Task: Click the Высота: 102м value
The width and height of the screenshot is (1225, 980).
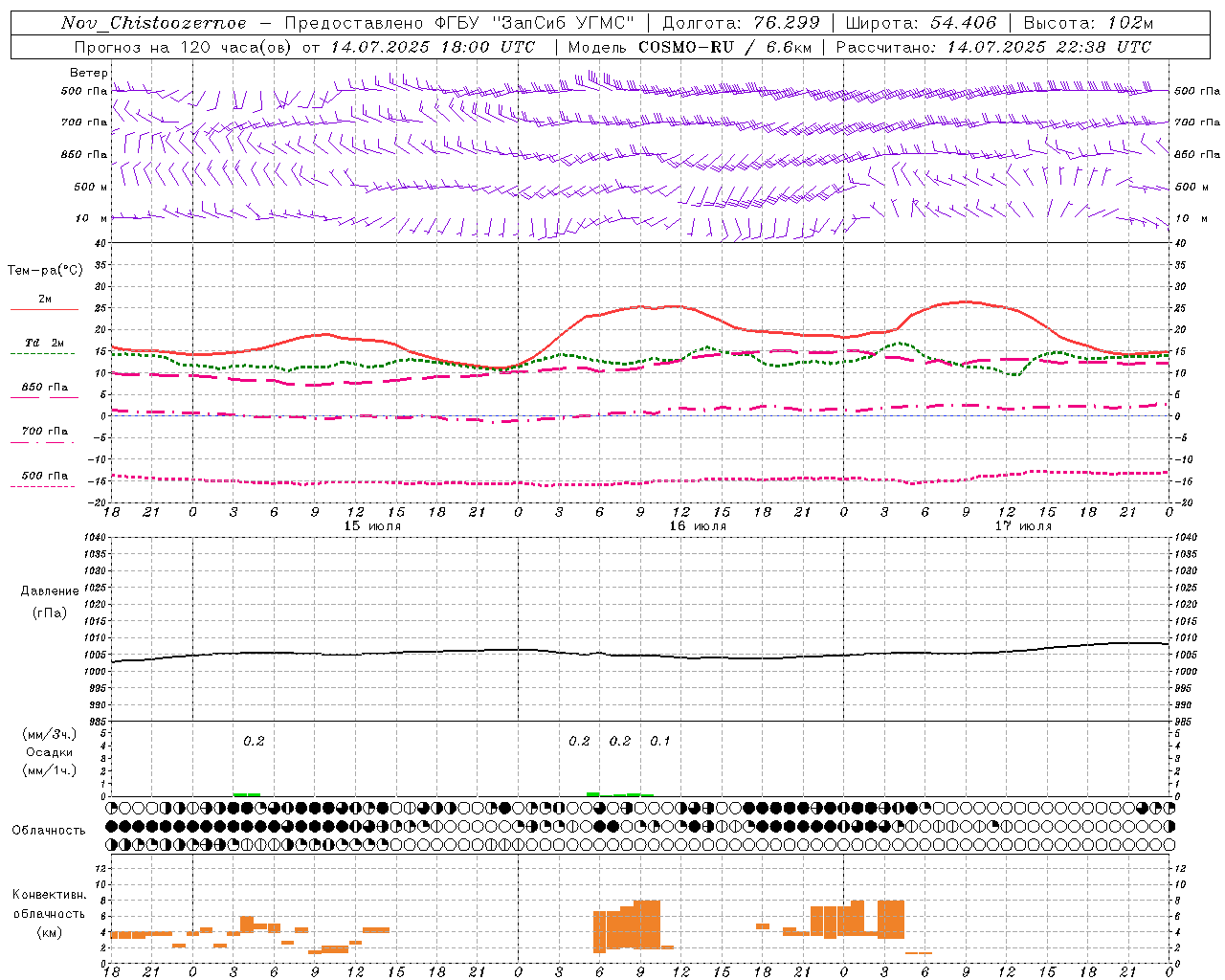Action: [1088, 23]
